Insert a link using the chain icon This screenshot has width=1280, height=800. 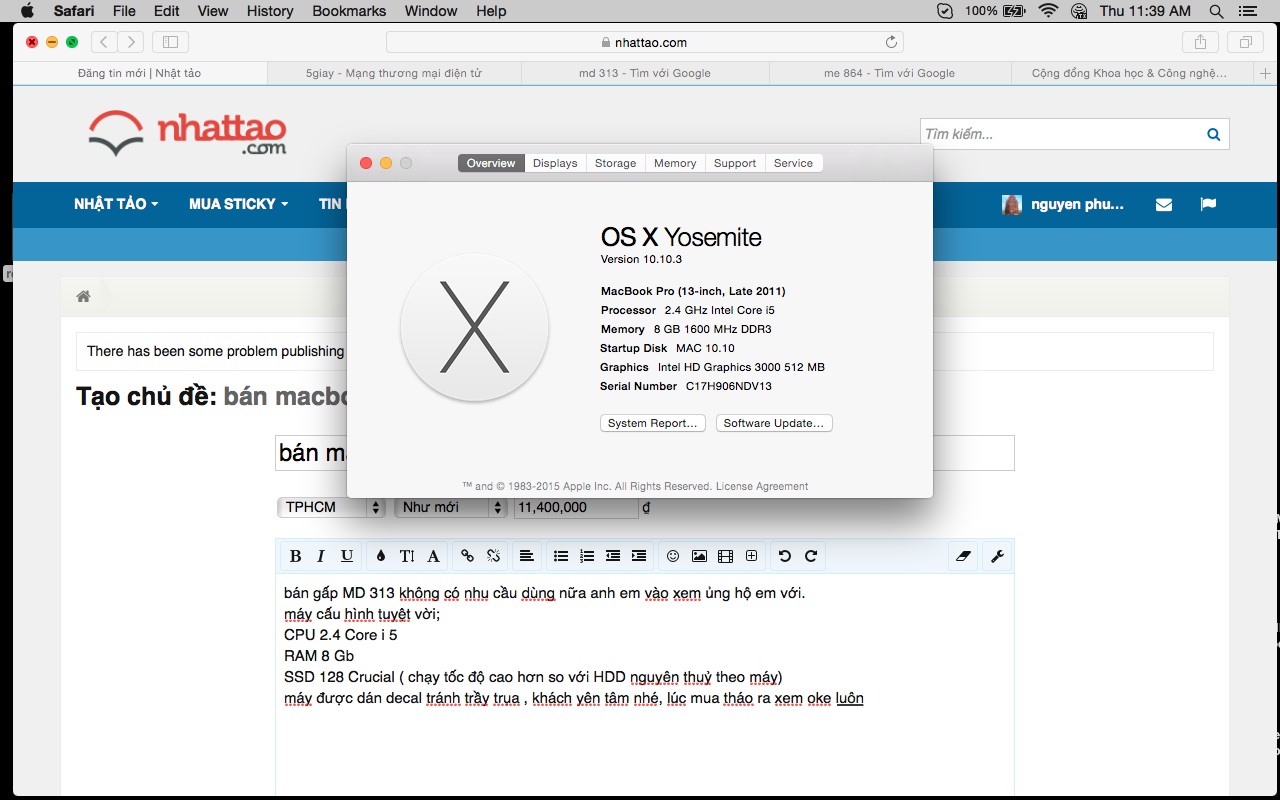(x=467, y=556)
